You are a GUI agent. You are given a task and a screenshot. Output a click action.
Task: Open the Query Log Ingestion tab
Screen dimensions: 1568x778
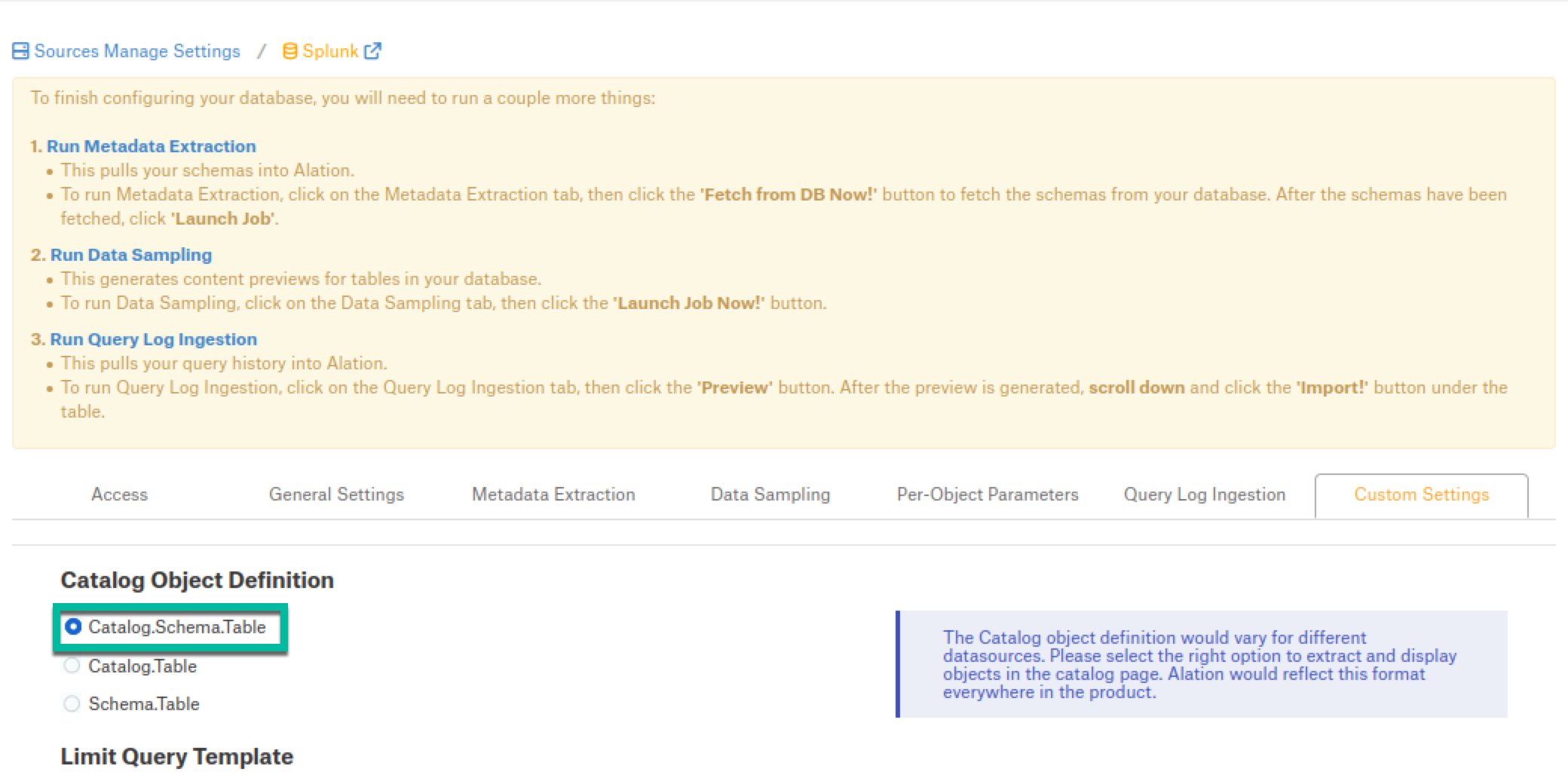tap(1205, 495)
